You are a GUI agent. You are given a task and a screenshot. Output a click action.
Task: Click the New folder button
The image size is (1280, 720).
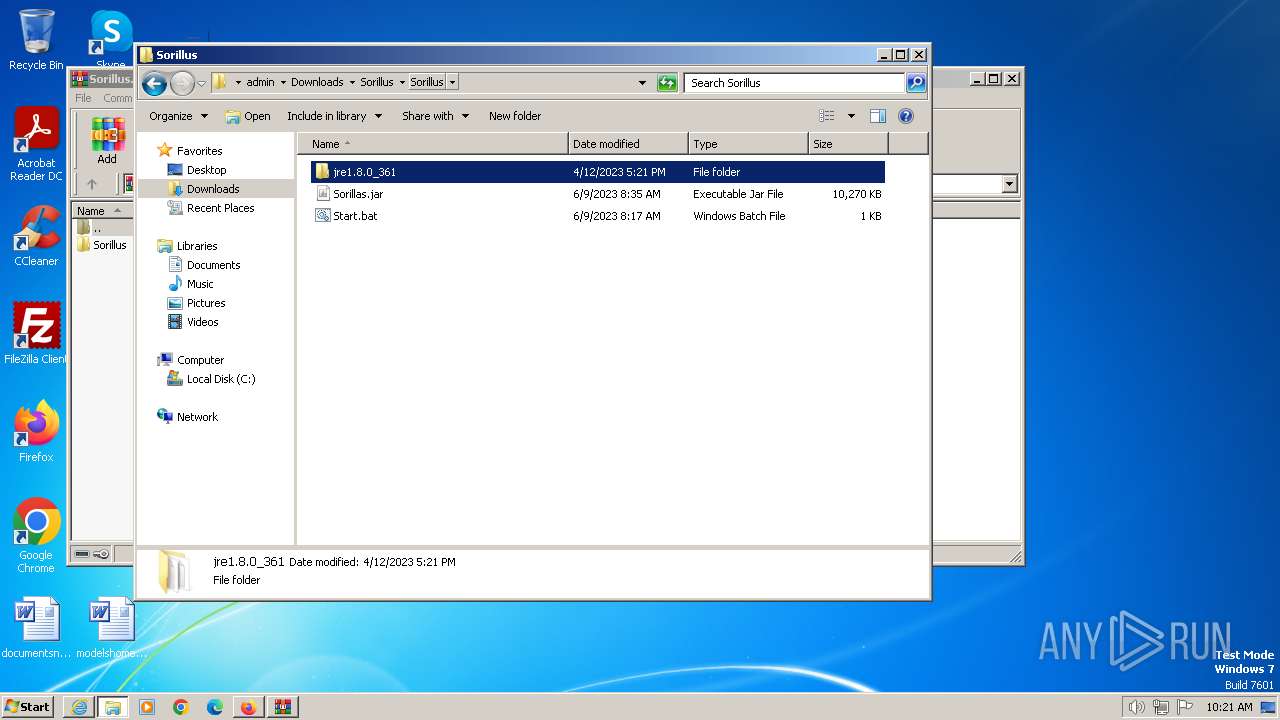pos(515,116)
